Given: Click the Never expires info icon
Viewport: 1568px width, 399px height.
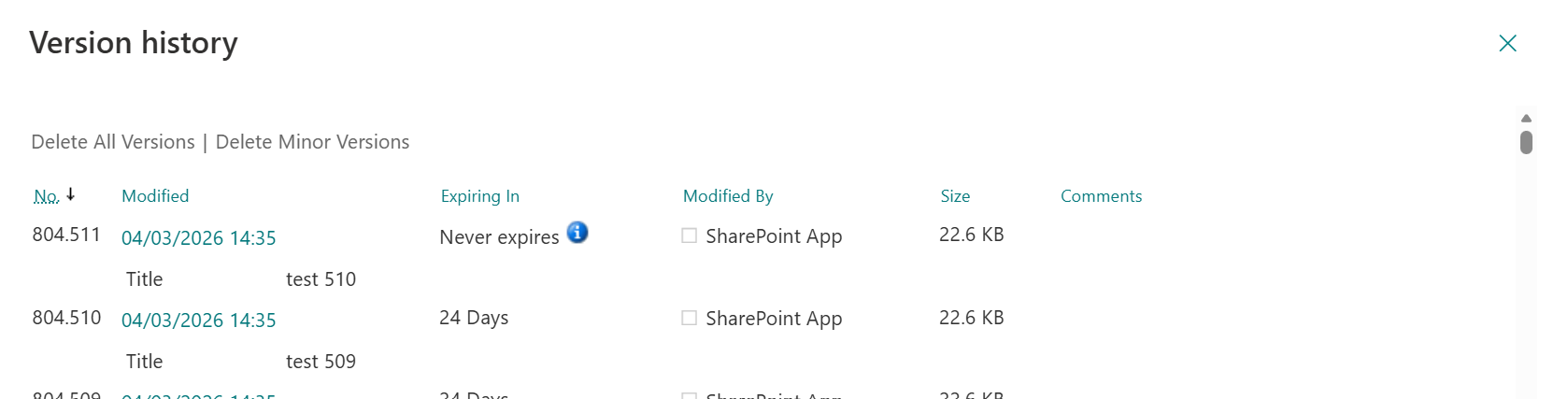Looking at the screenshot, I should [x=577, y=233].
